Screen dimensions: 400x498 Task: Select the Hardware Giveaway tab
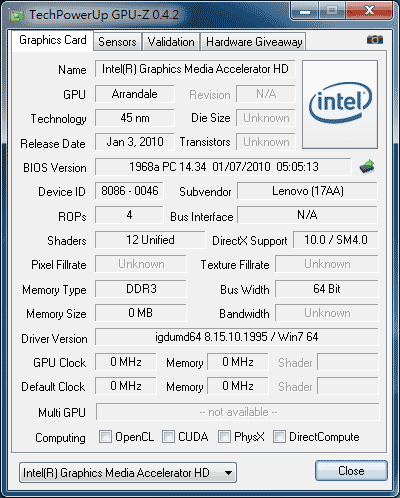click(254, 42)
